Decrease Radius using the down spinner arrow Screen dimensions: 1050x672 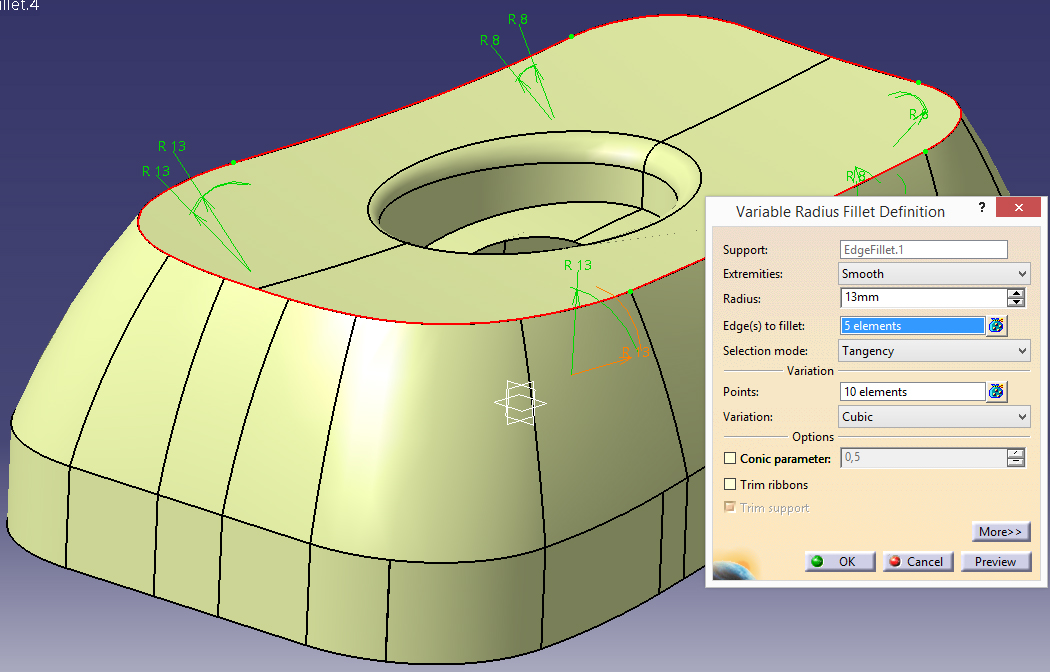point(1017,302)
